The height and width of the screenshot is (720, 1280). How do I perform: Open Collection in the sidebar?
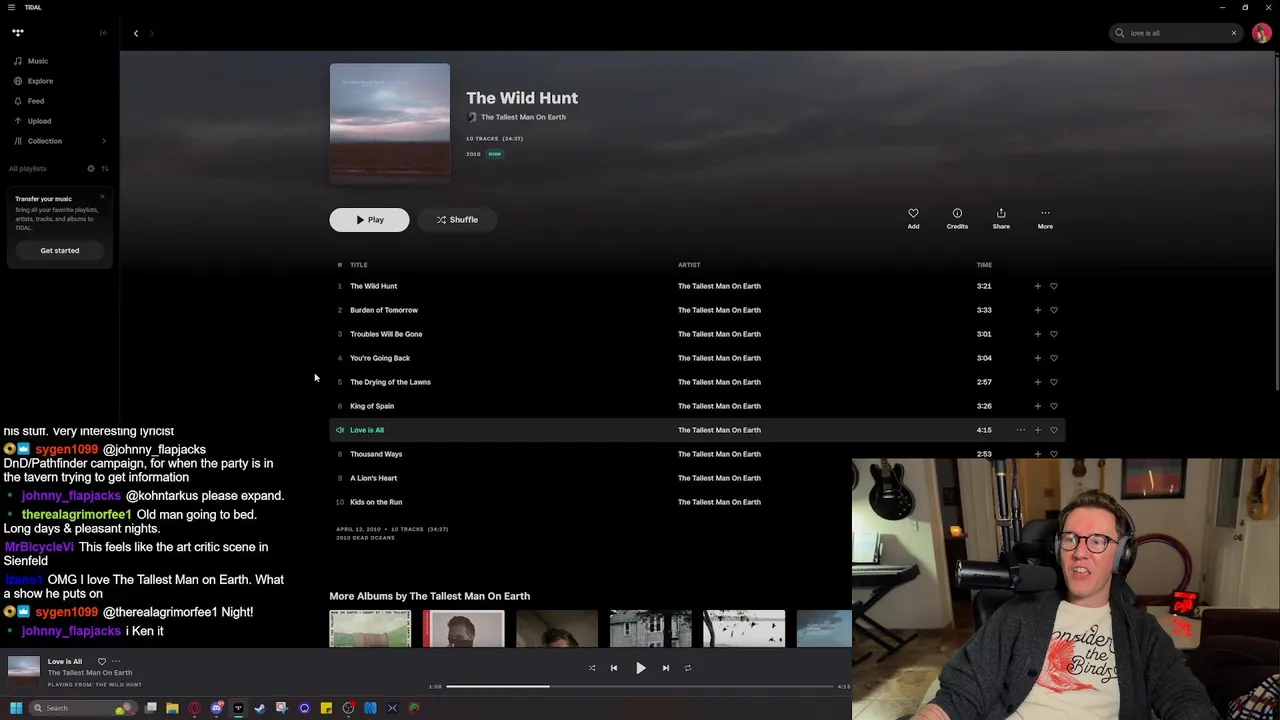(x=45, y=141)
